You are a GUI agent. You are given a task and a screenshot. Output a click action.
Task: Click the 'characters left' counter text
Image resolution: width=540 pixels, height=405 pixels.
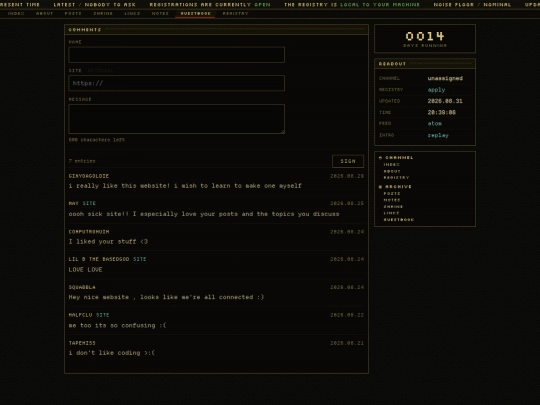coord(96,140)
